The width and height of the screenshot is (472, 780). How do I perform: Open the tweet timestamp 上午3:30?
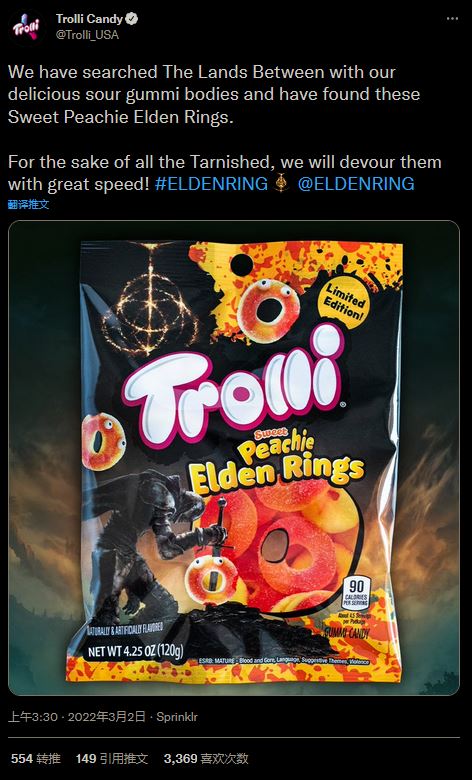(33, 717)
